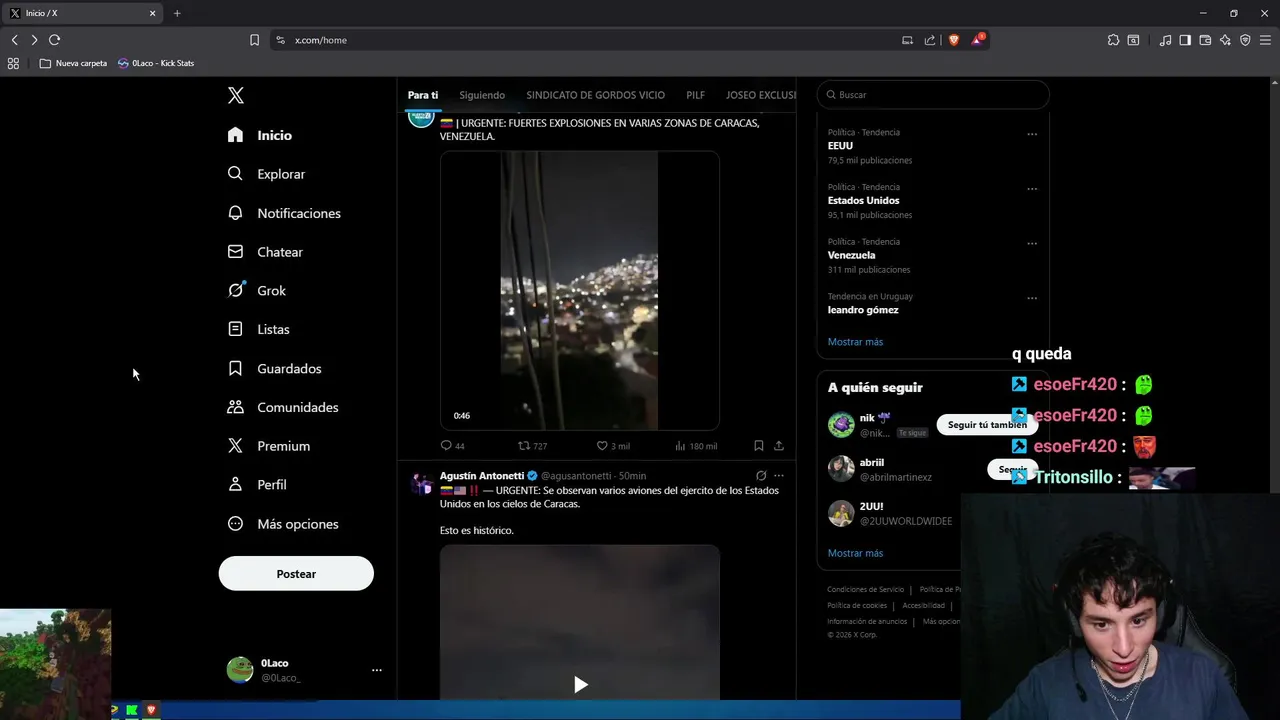Open browser extensions puzzle icon
The height and width of the screenshot is (720, 1280).
click(x=1113, y=40)
